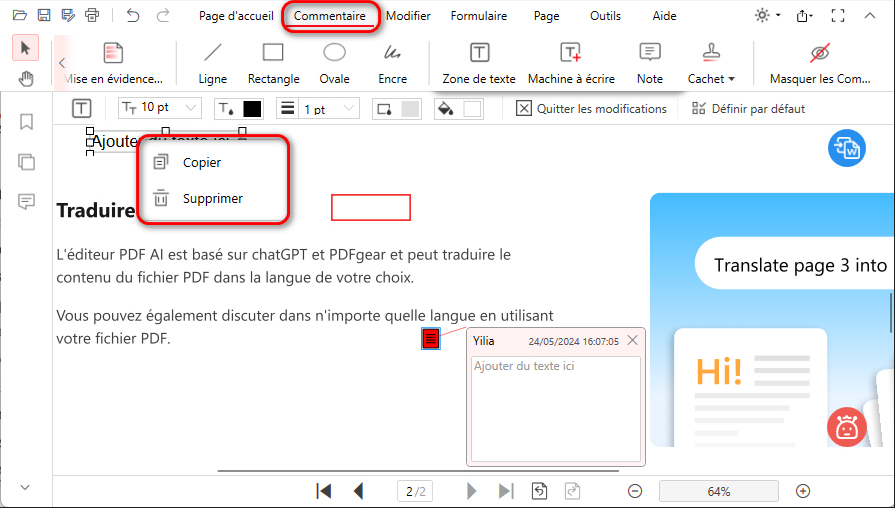
Task: Collapse the ribbon toolbar
Action: click(x=869, y=15)
